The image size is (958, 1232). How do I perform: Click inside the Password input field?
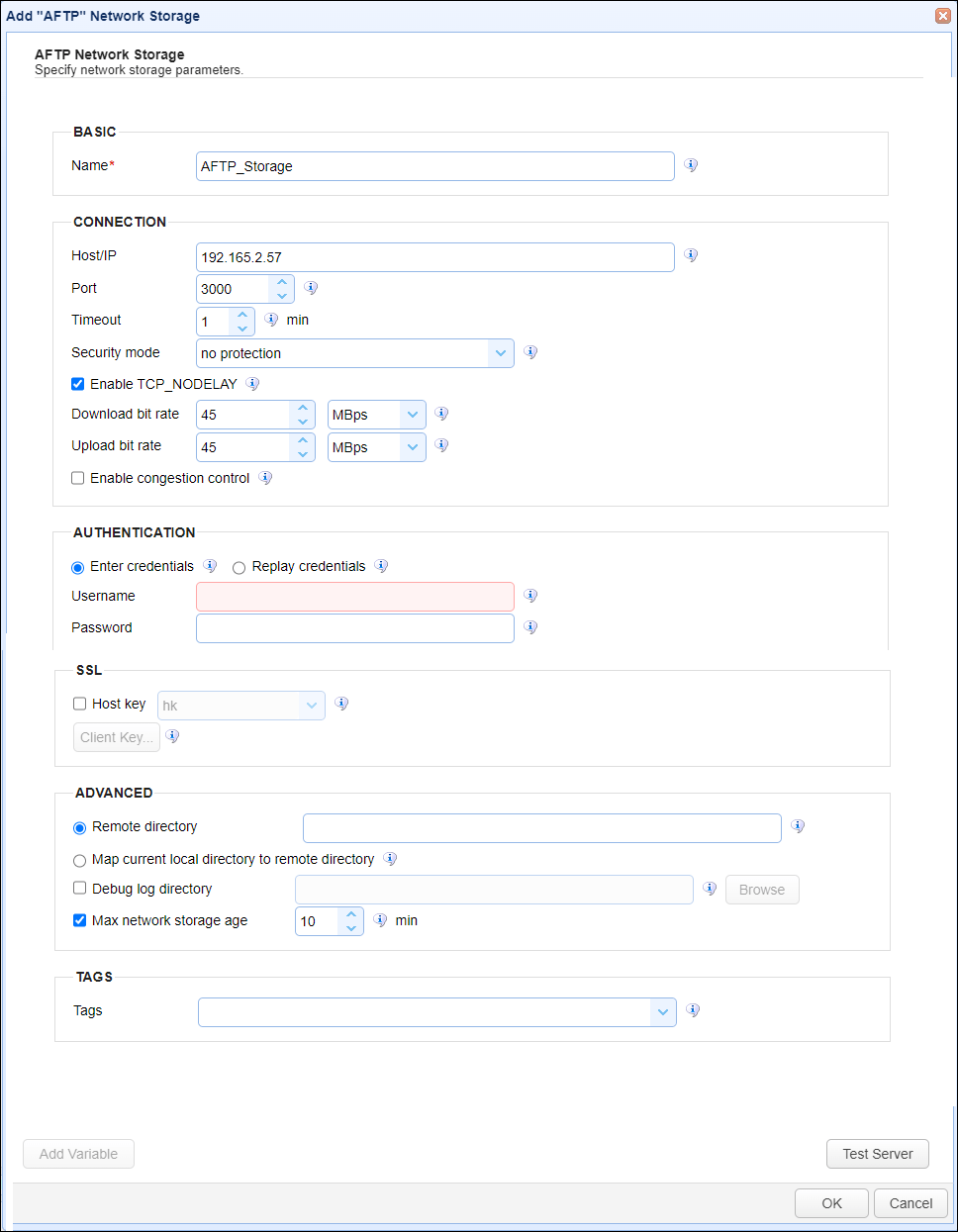tap(354, 626)
